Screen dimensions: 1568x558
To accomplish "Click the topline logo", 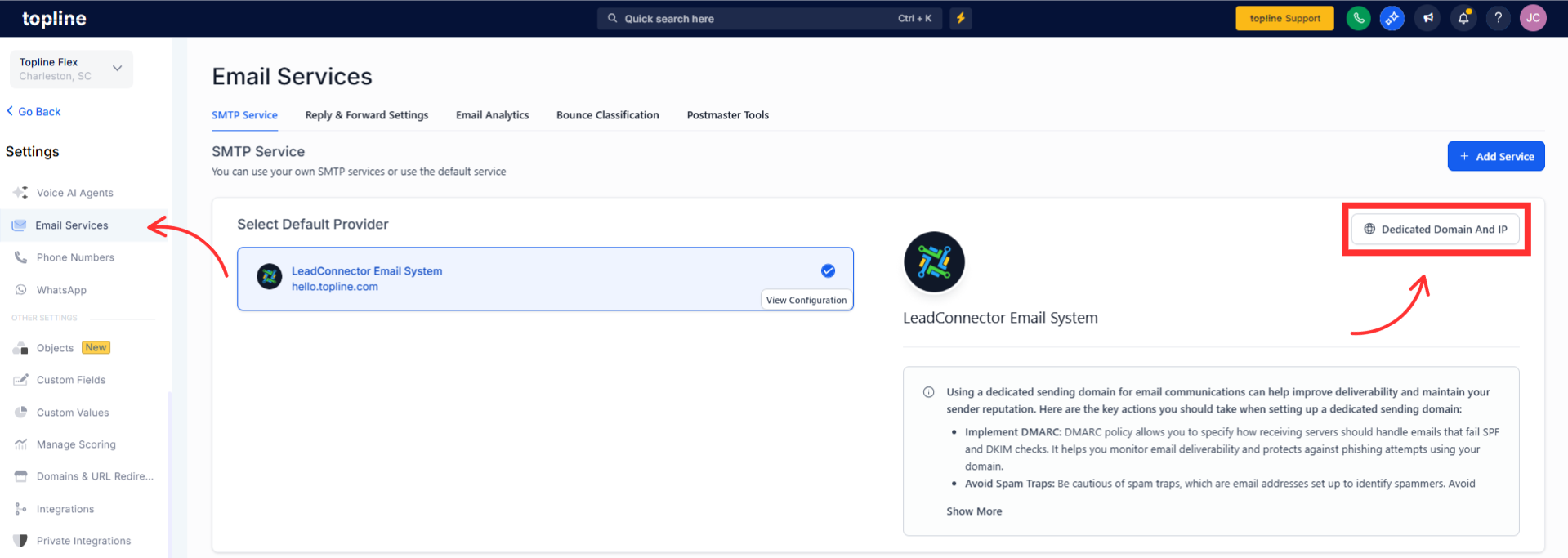I will pos(54,19).
